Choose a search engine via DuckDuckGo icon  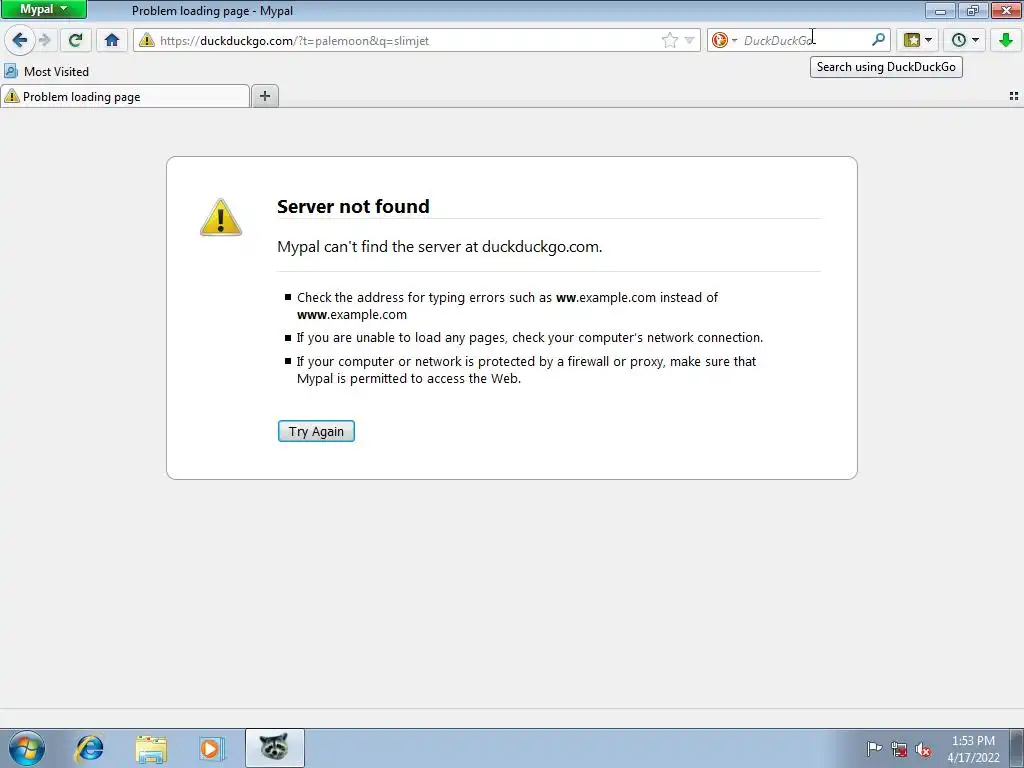tap(724, 40)
